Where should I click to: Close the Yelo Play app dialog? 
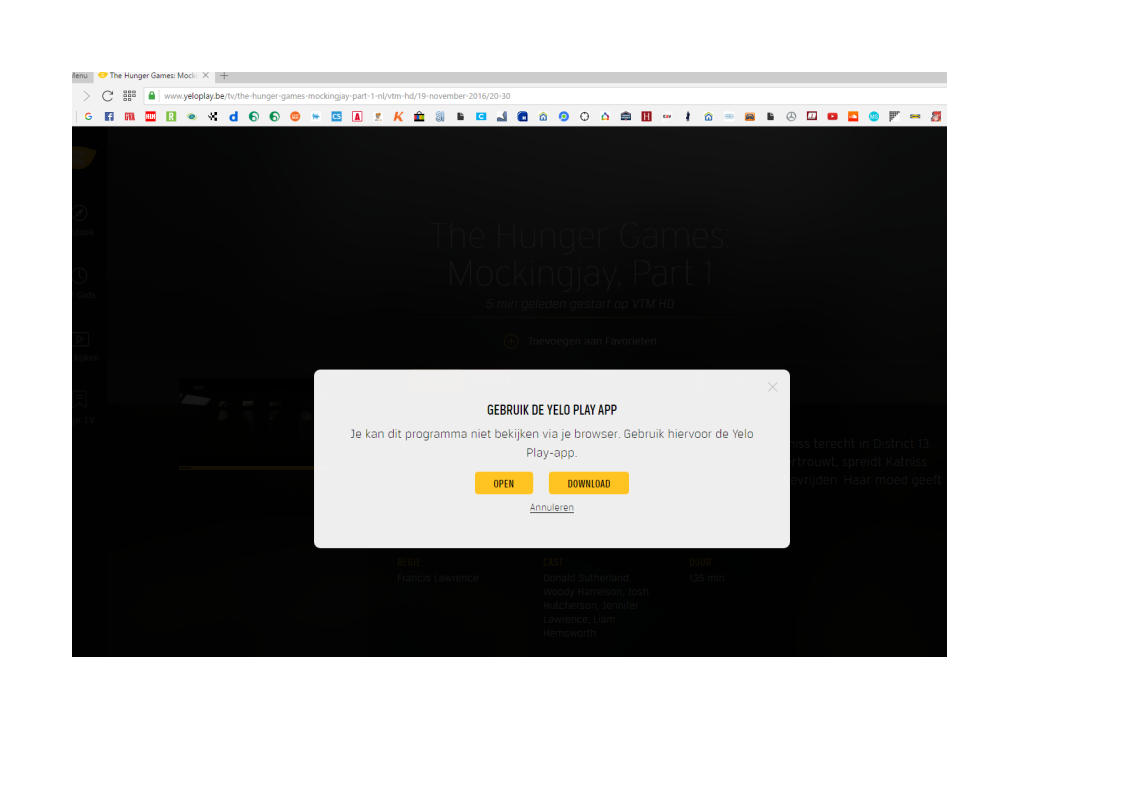click(x=772, y=387)
